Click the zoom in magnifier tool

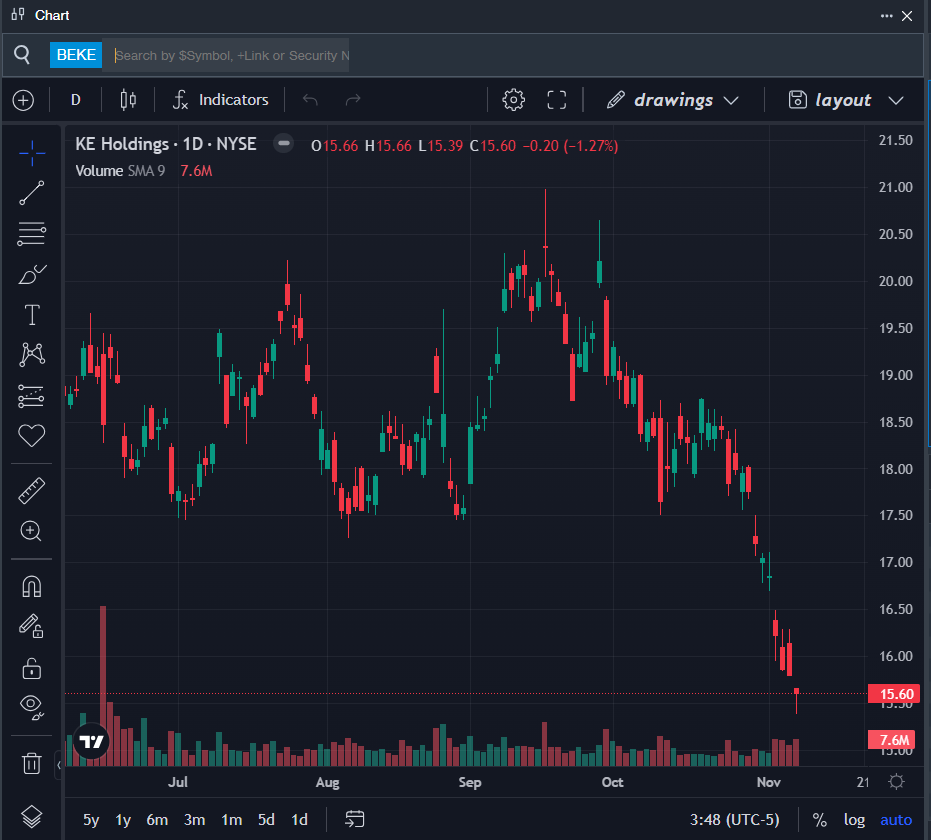pos(32,531)
